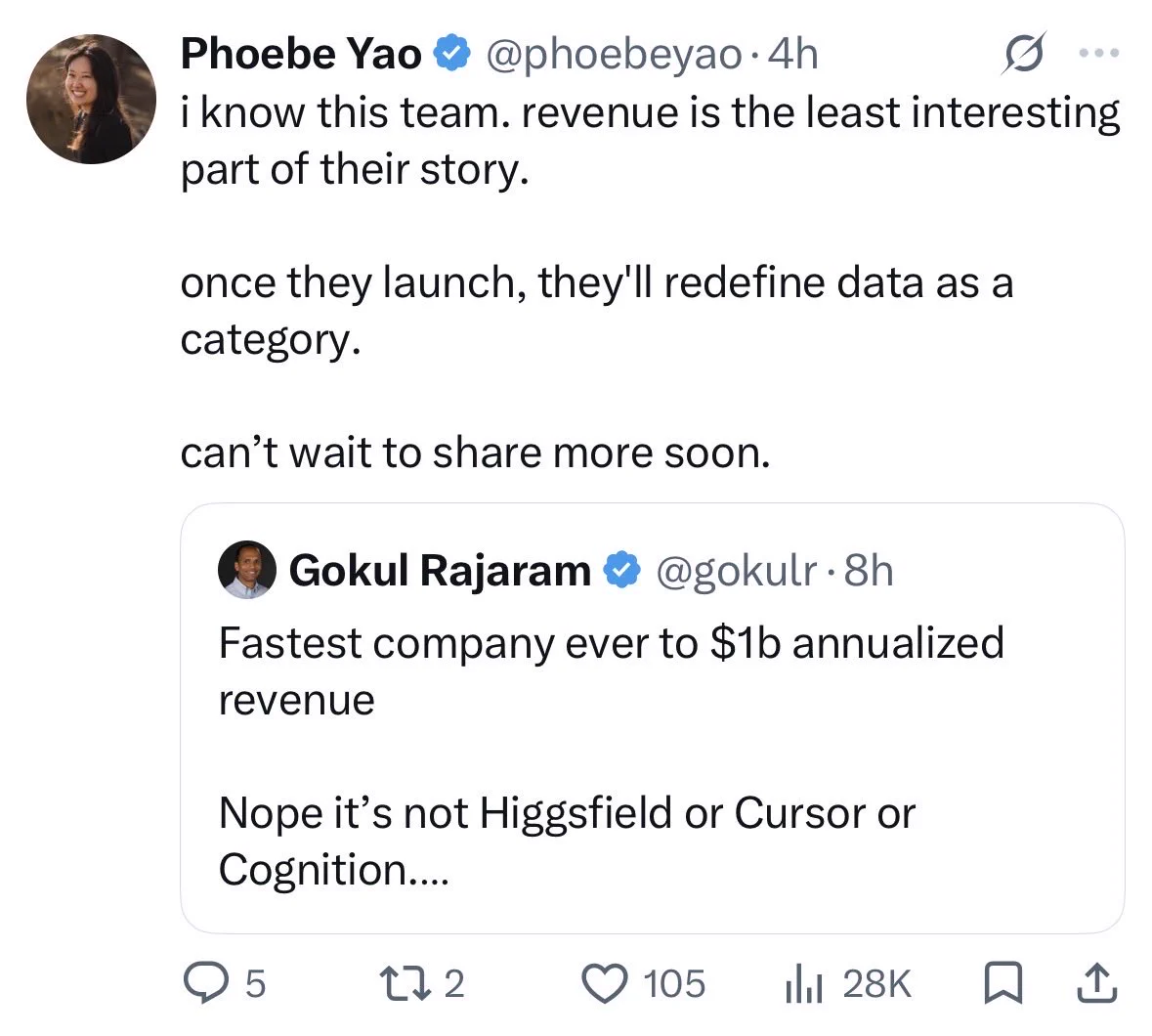Click Phoebe Yao's blue verified badge
This screenshot has width=1152, height=1036.
tap(452, 54)
